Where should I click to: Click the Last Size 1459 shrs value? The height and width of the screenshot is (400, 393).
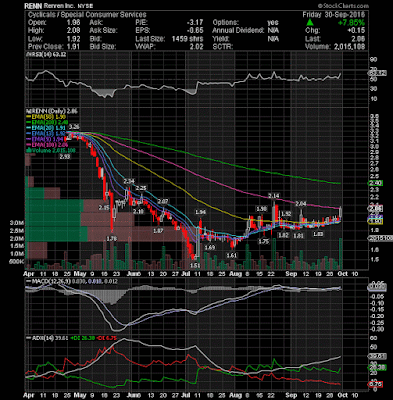click(187, 39)
